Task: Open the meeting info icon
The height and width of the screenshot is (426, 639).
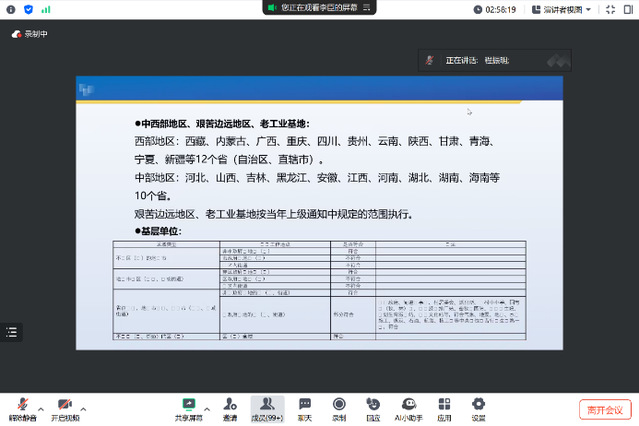Action: 9,9
